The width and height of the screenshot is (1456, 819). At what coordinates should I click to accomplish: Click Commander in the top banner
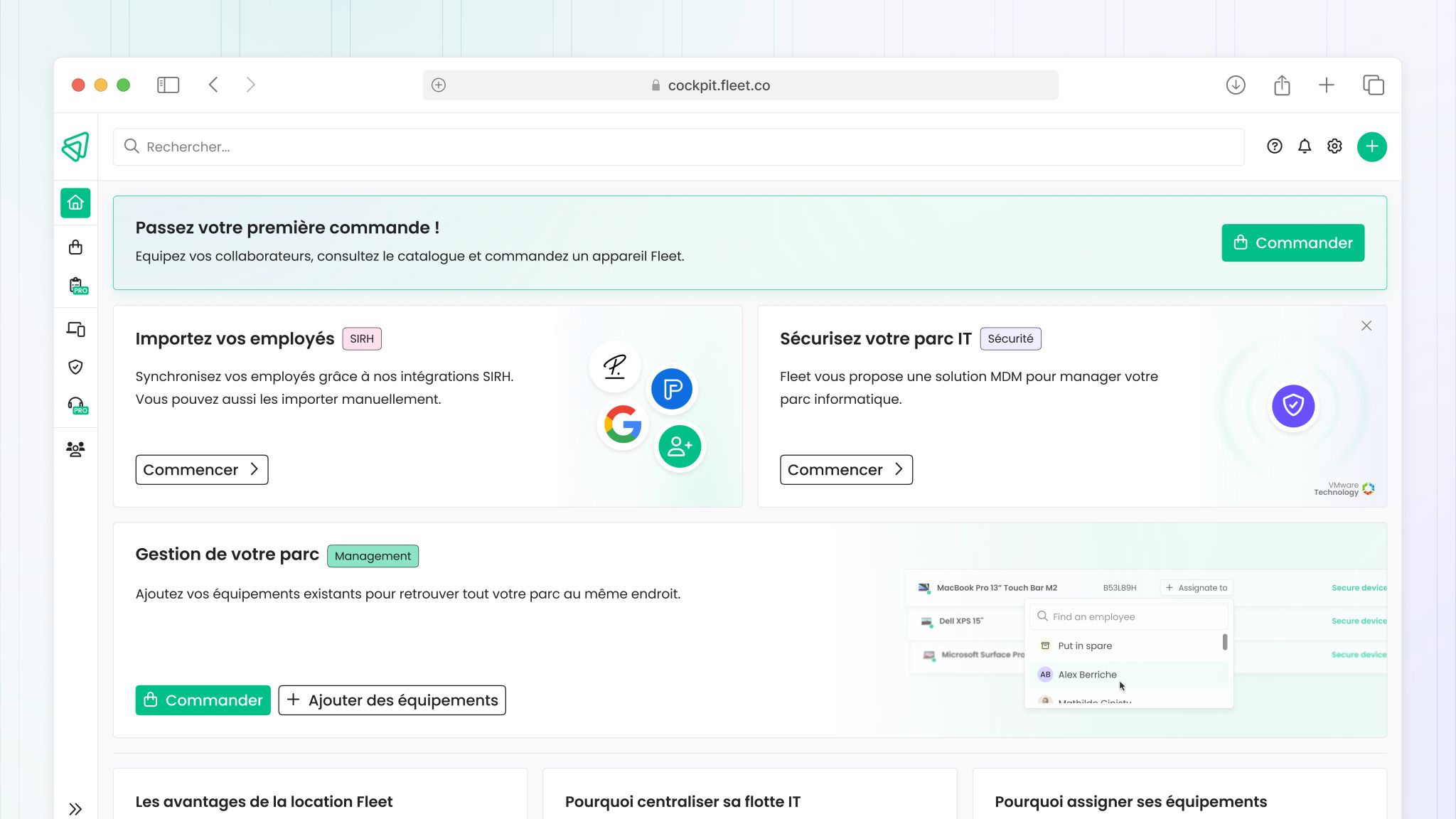tap(1292, 243)
